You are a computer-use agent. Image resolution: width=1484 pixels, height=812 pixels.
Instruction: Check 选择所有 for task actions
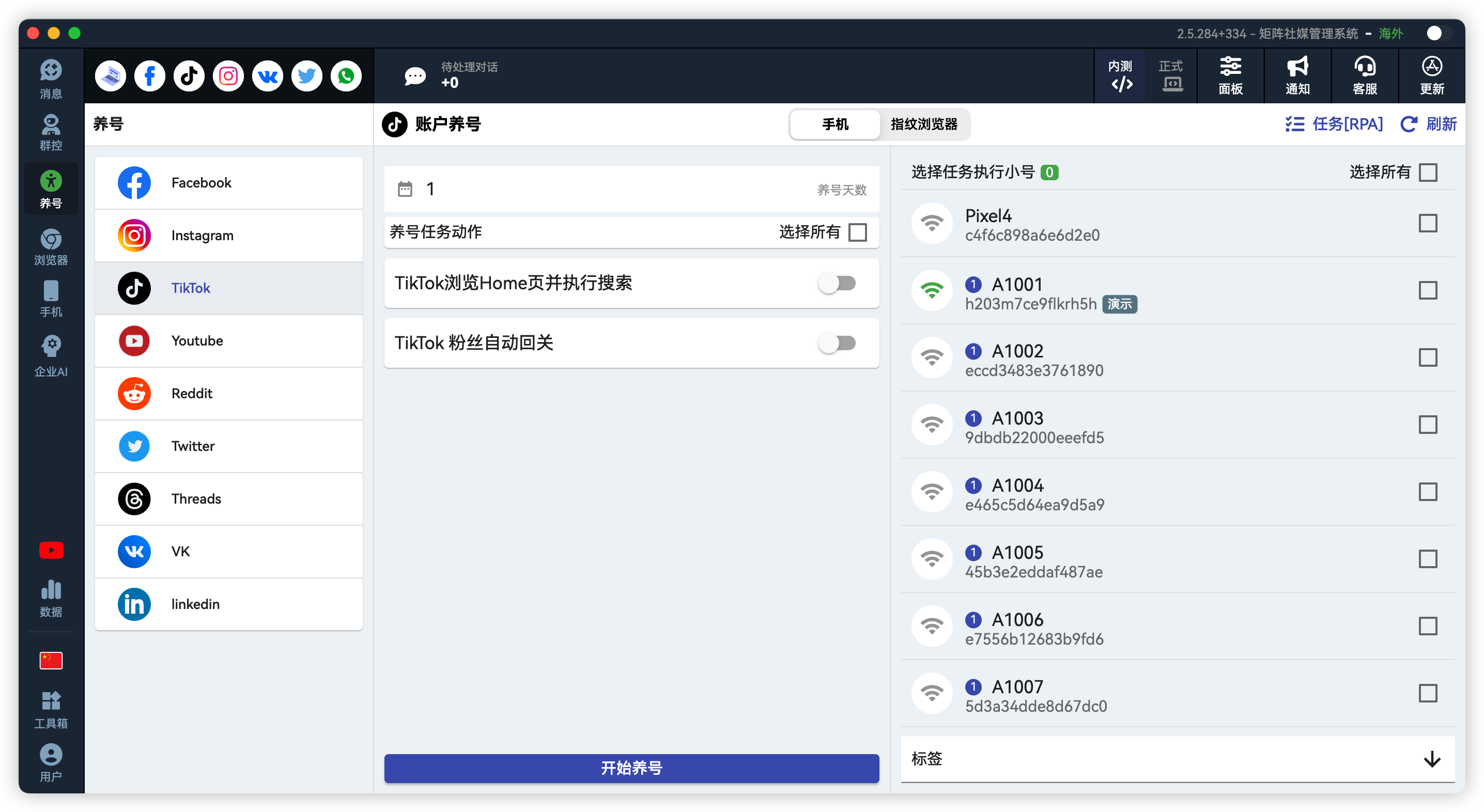[x=858, y=232]
